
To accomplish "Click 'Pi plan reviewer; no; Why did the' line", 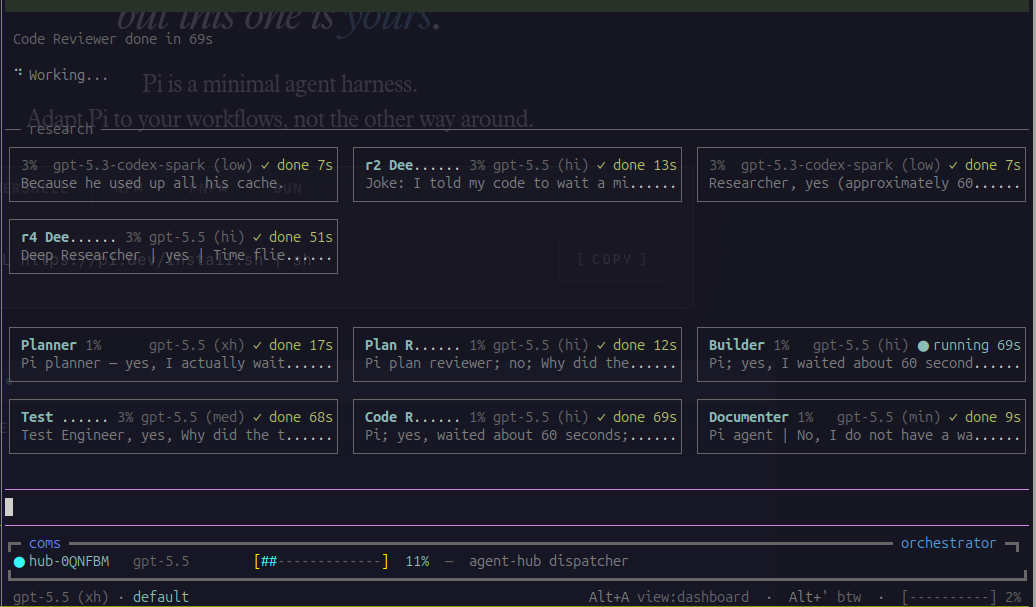I will click(x=521, y=363).
